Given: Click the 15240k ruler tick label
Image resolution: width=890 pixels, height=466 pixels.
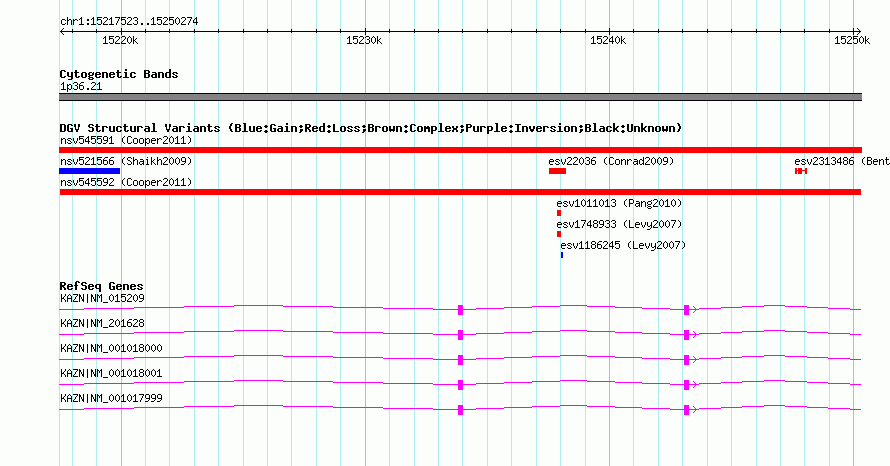Looking at the screenshot, I should pyautogui.click(x=608, y=40).
